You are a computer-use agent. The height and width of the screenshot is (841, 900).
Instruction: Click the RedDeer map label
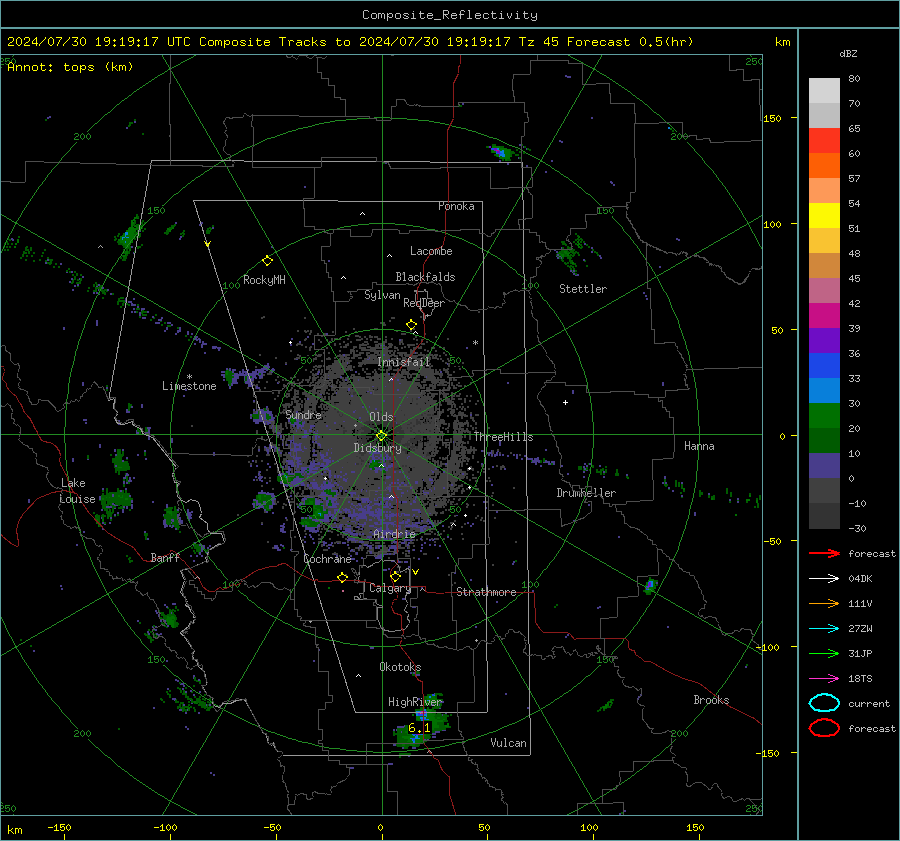tap(424, 303)
